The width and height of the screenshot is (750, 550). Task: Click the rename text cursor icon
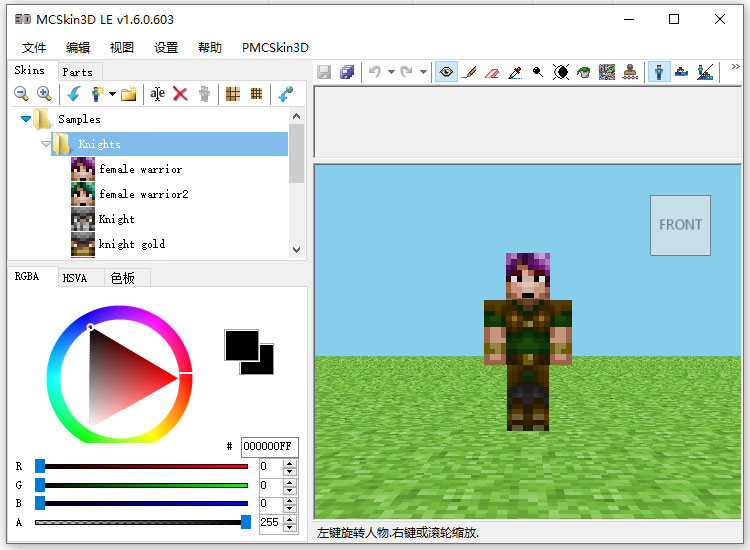[x=157, y=94]
